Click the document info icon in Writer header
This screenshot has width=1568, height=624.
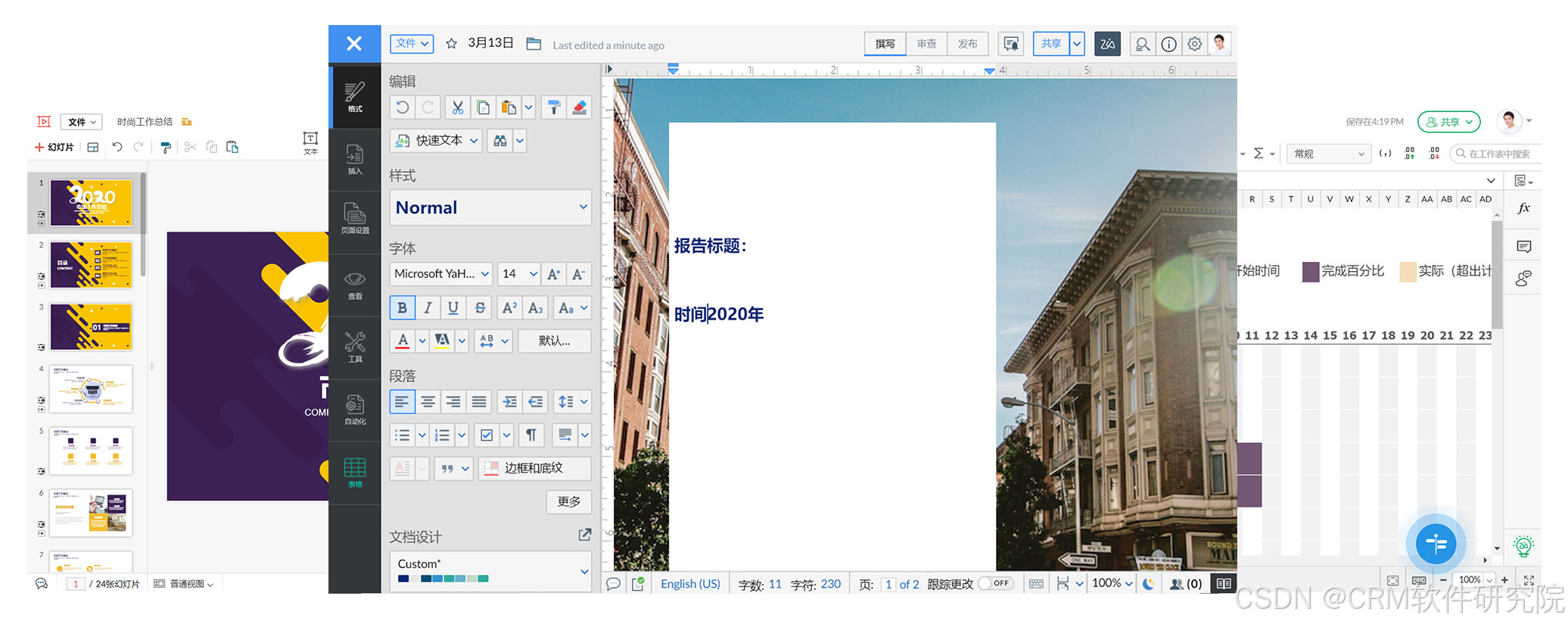[1169, 44]
